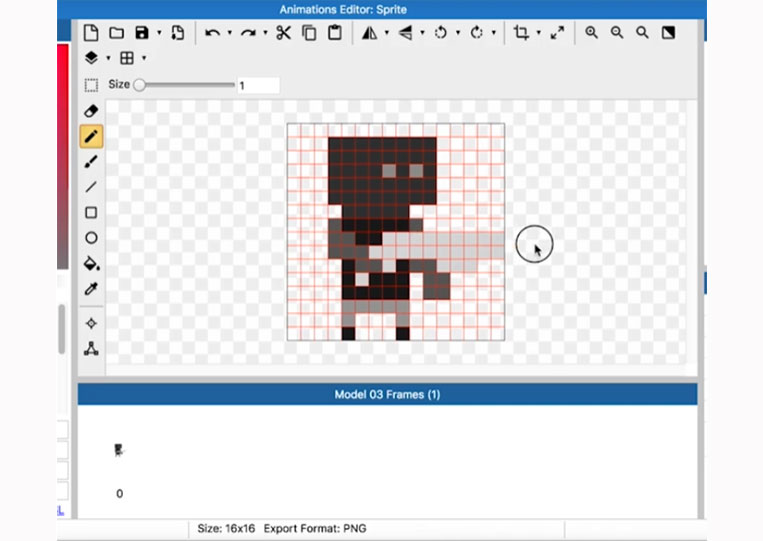
Task: Save the sprite with floppy icon
Action: 142,33
